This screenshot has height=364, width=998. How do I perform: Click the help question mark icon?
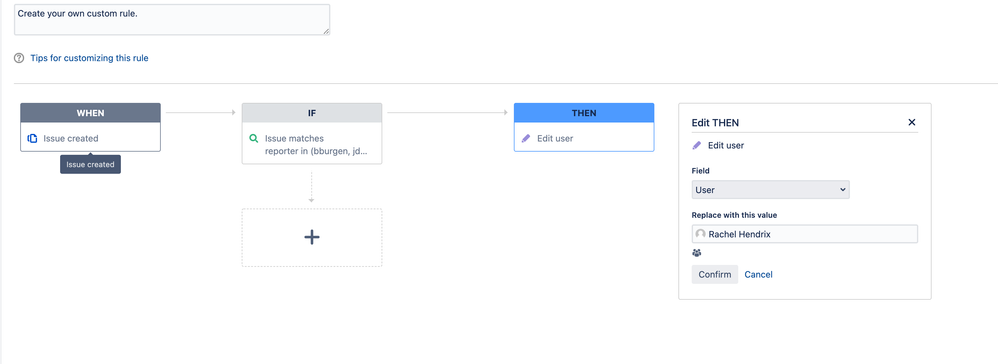(x=18, y=58)
